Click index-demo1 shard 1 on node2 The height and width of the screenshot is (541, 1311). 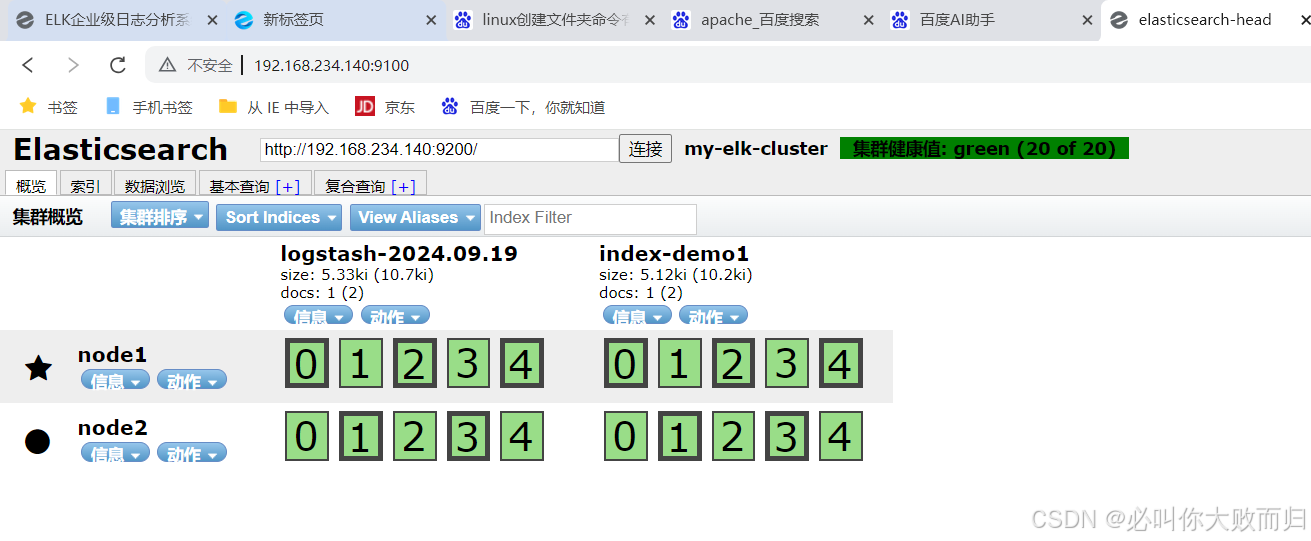pos(679,436)
